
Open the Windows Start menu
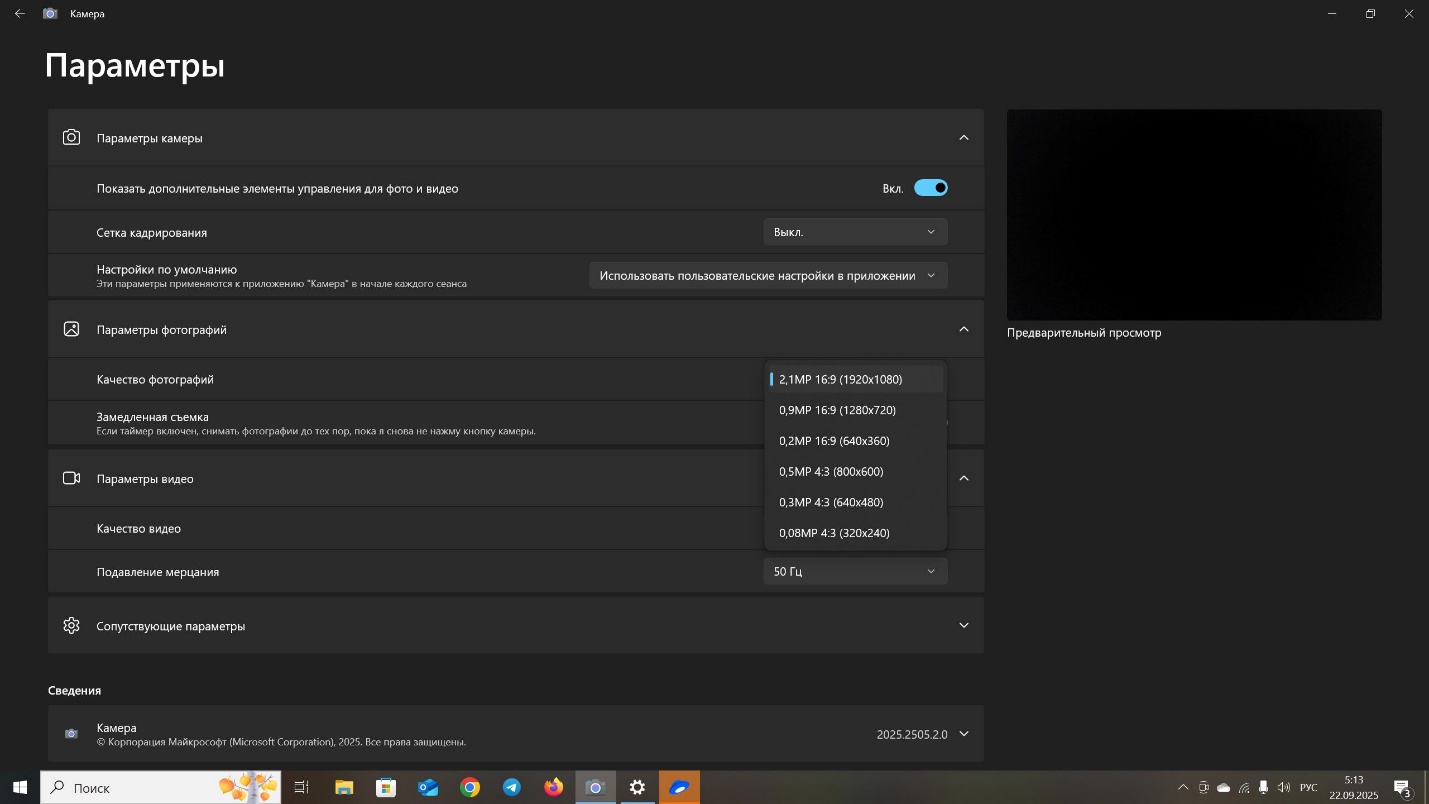click(19, 788)
